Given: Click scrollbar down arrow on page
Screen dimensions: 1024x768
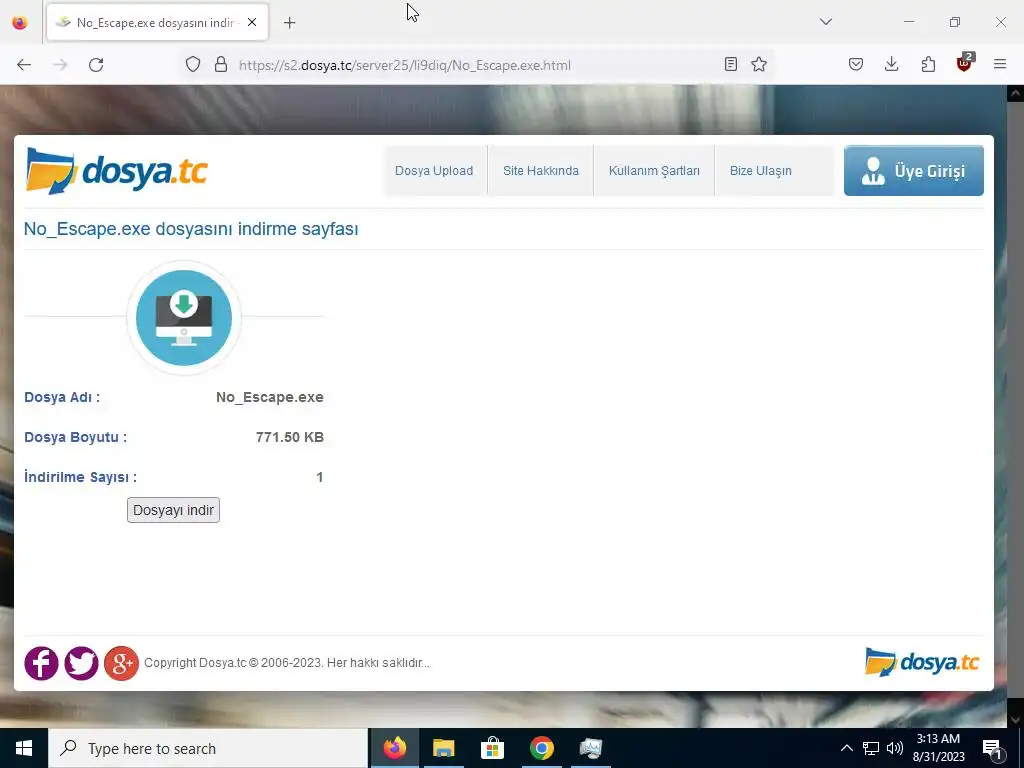Looking at the screenshot, I should coord(1015,720).
